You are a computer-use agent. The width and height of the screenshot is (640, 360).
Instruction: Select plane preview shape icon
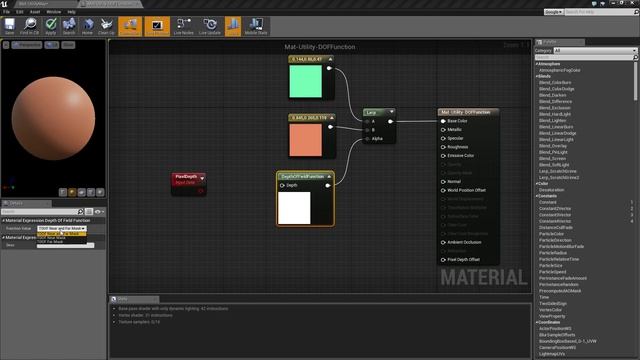coord(82,192)
